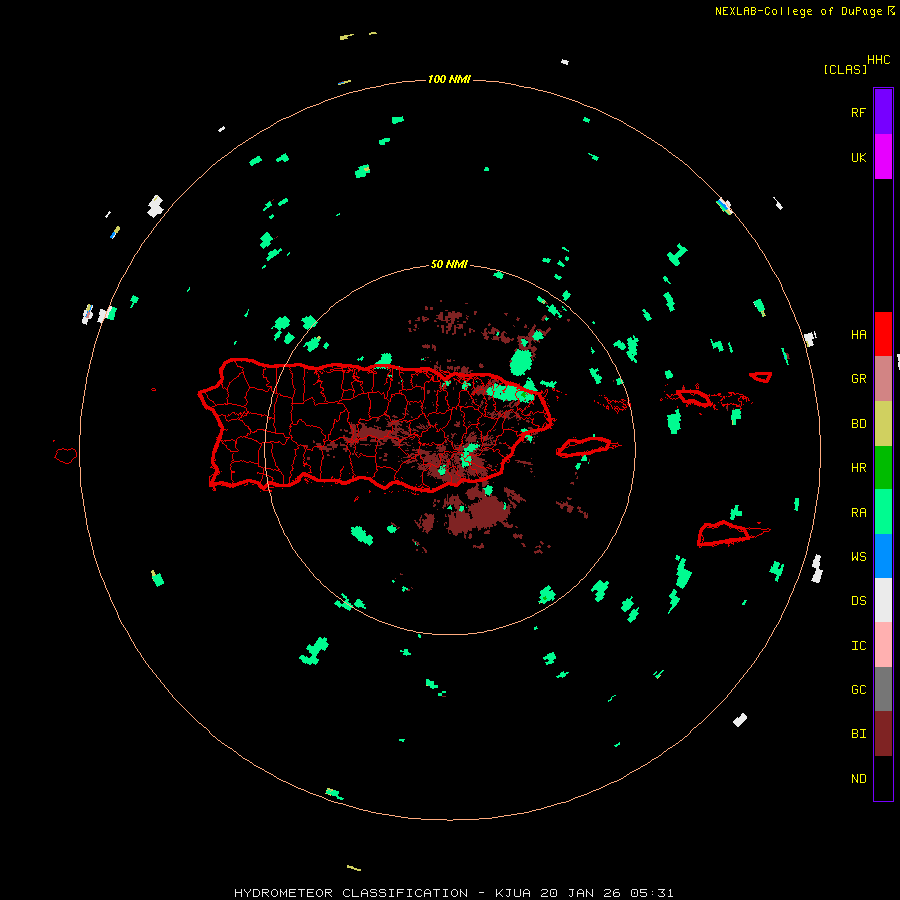
Task: Click the RA light green legend swatch
Action: (883, 512)
